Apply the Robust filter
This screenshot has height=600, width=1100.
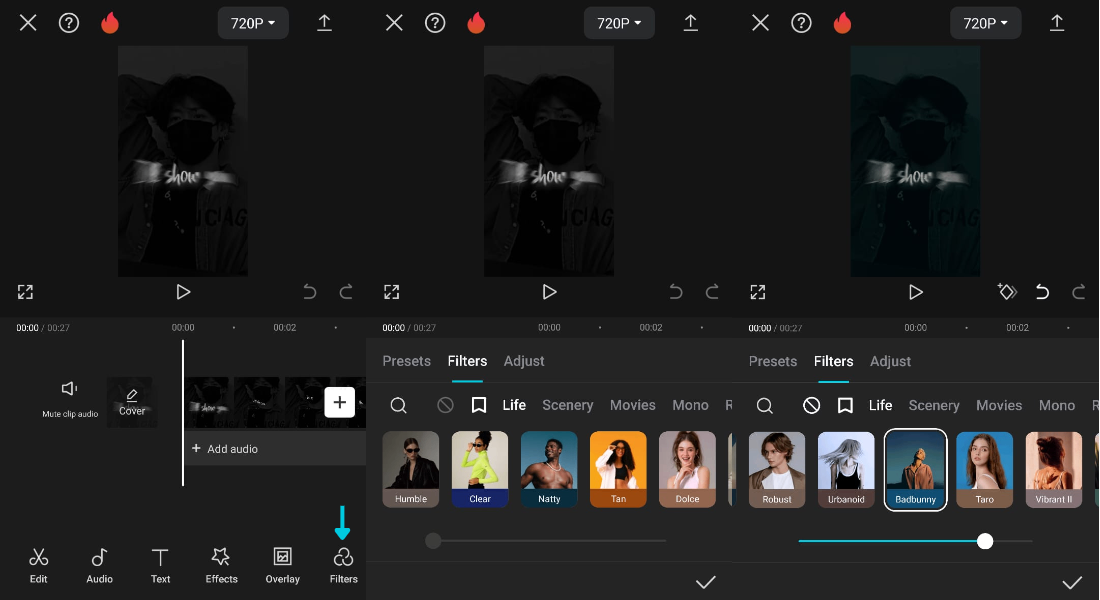point(777,469)
